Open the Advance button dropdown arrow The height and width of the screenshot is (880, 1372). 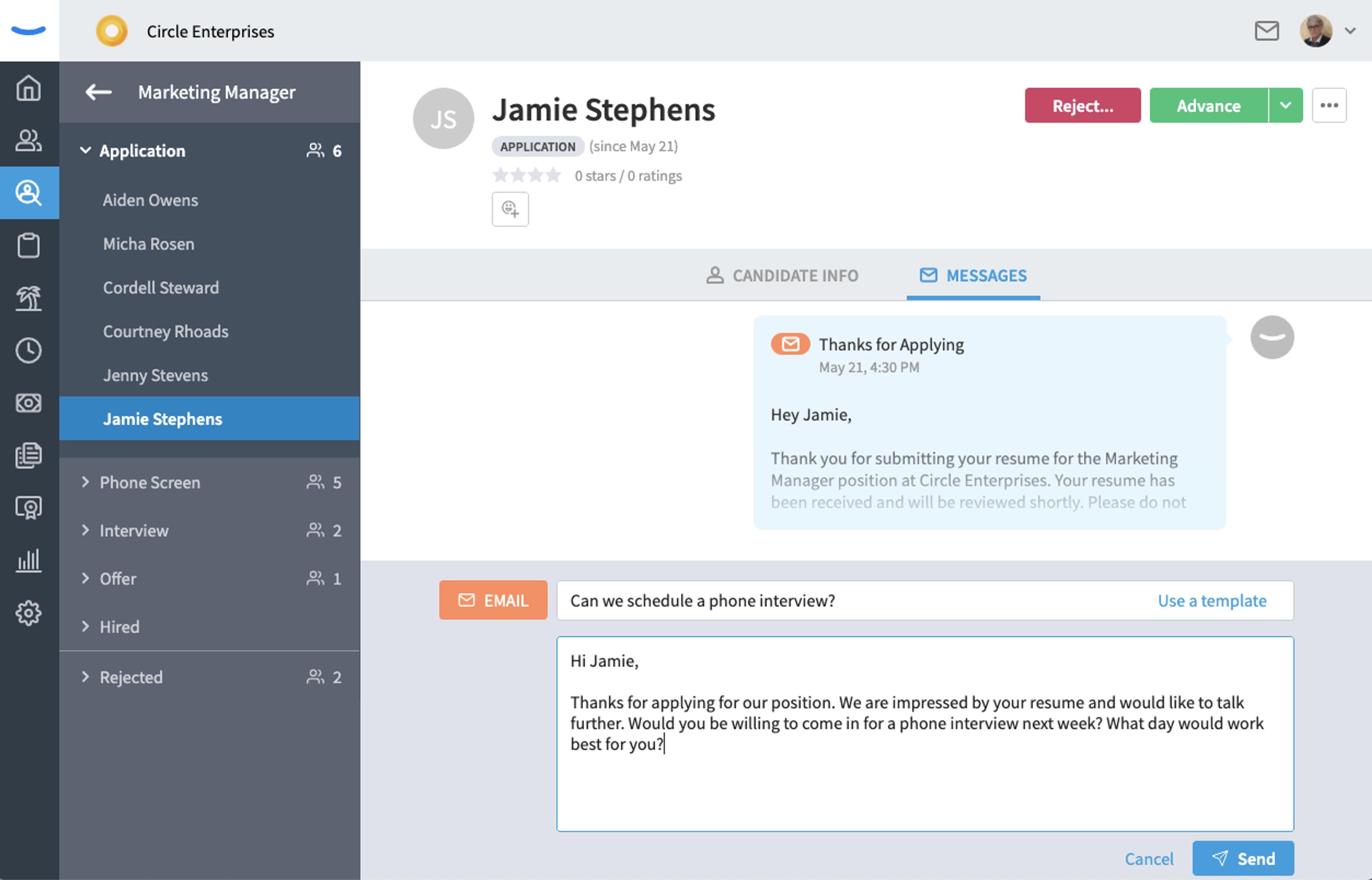click(1286, 105)
